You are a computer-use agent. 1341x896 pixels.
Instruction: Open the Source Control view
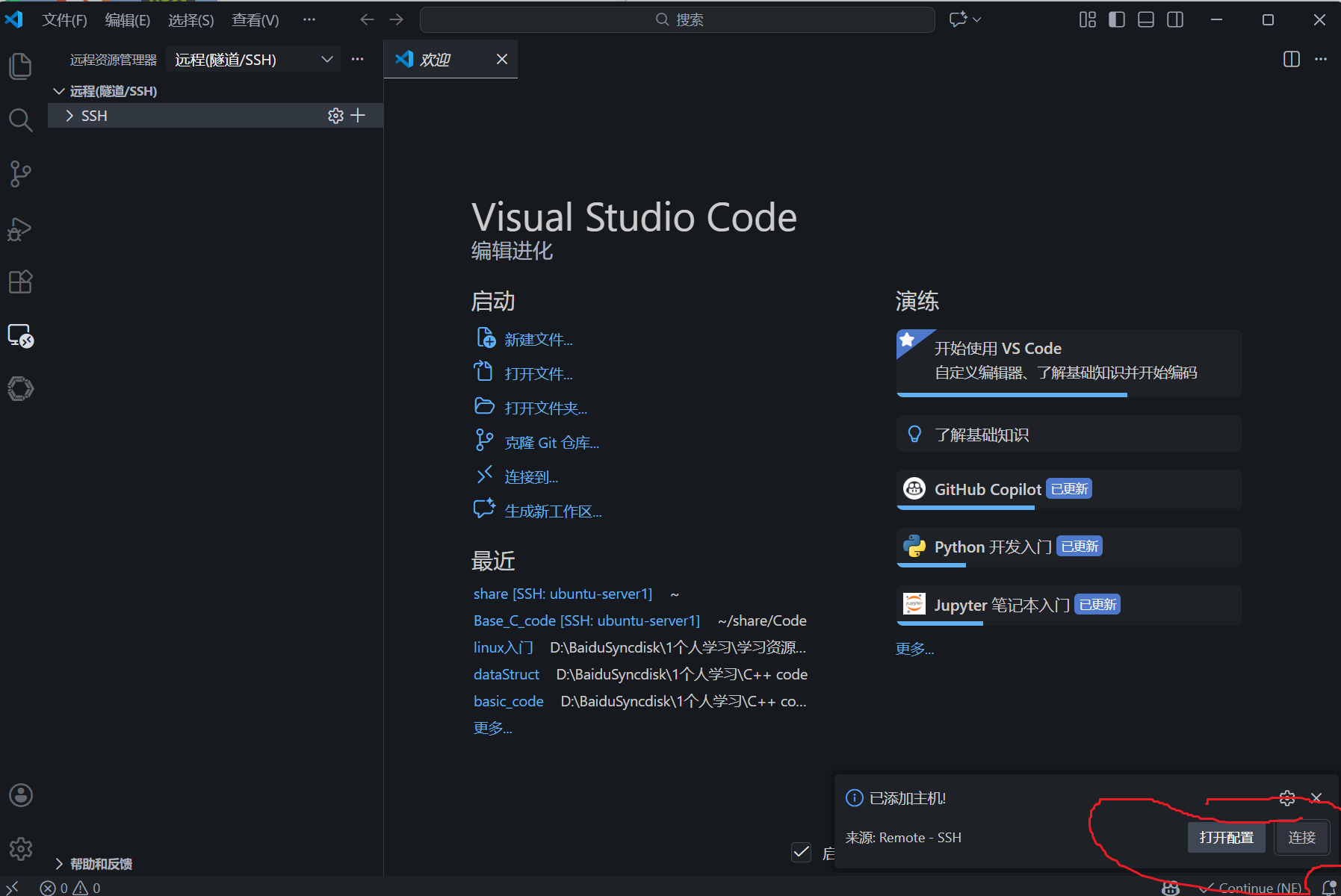(x=20, y=174)
